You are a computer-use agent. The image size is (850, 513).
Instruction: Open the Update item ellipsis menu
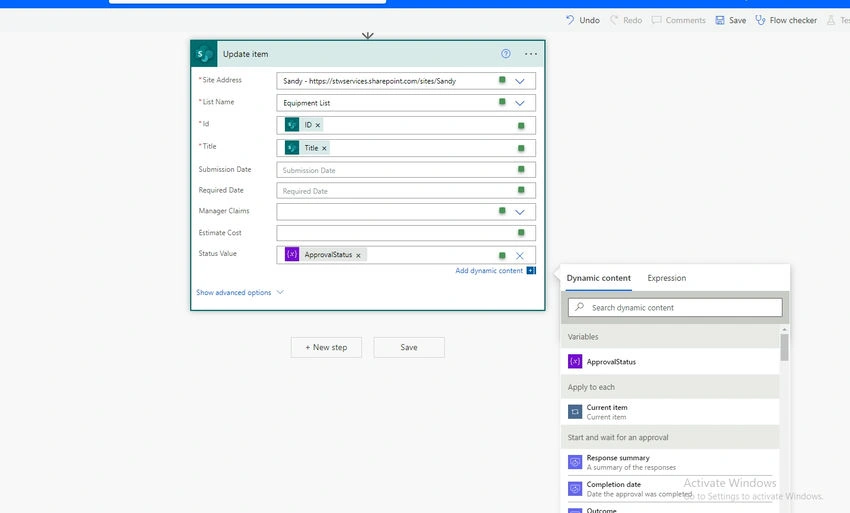tap(531, 54)
